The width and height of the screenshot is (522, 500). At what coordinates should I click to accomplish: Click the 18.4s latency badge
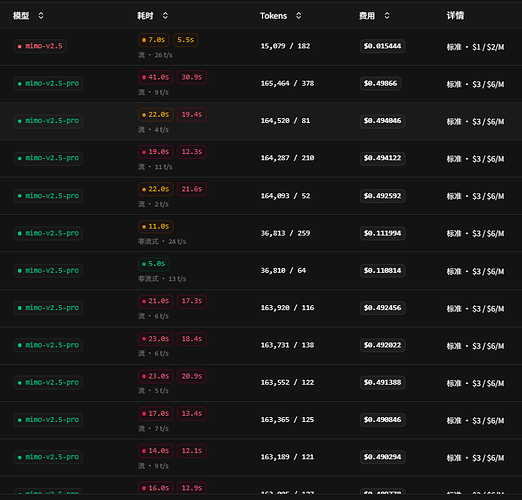pyautogui.click(x=192, y=339)
